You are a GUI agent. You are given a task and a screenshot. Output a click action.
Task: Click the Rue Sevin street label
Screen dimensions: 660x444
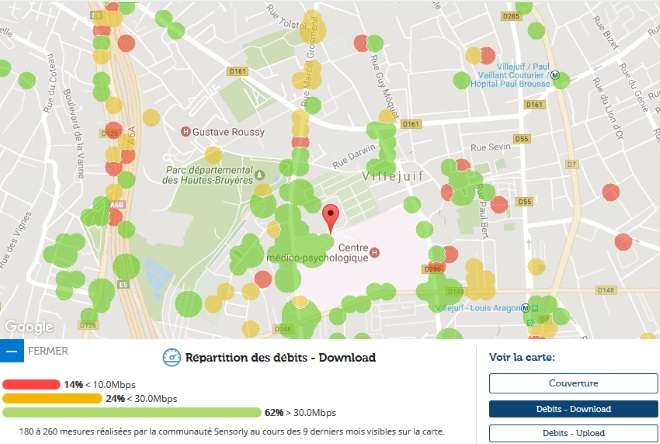[x=490, y=147]
